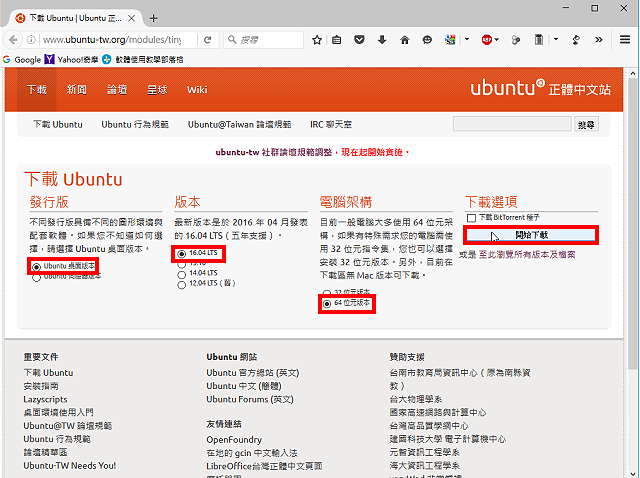Click the ubuntu 正體中文站 logo
The image size is (640, 478).
click(x=540, y=88)
